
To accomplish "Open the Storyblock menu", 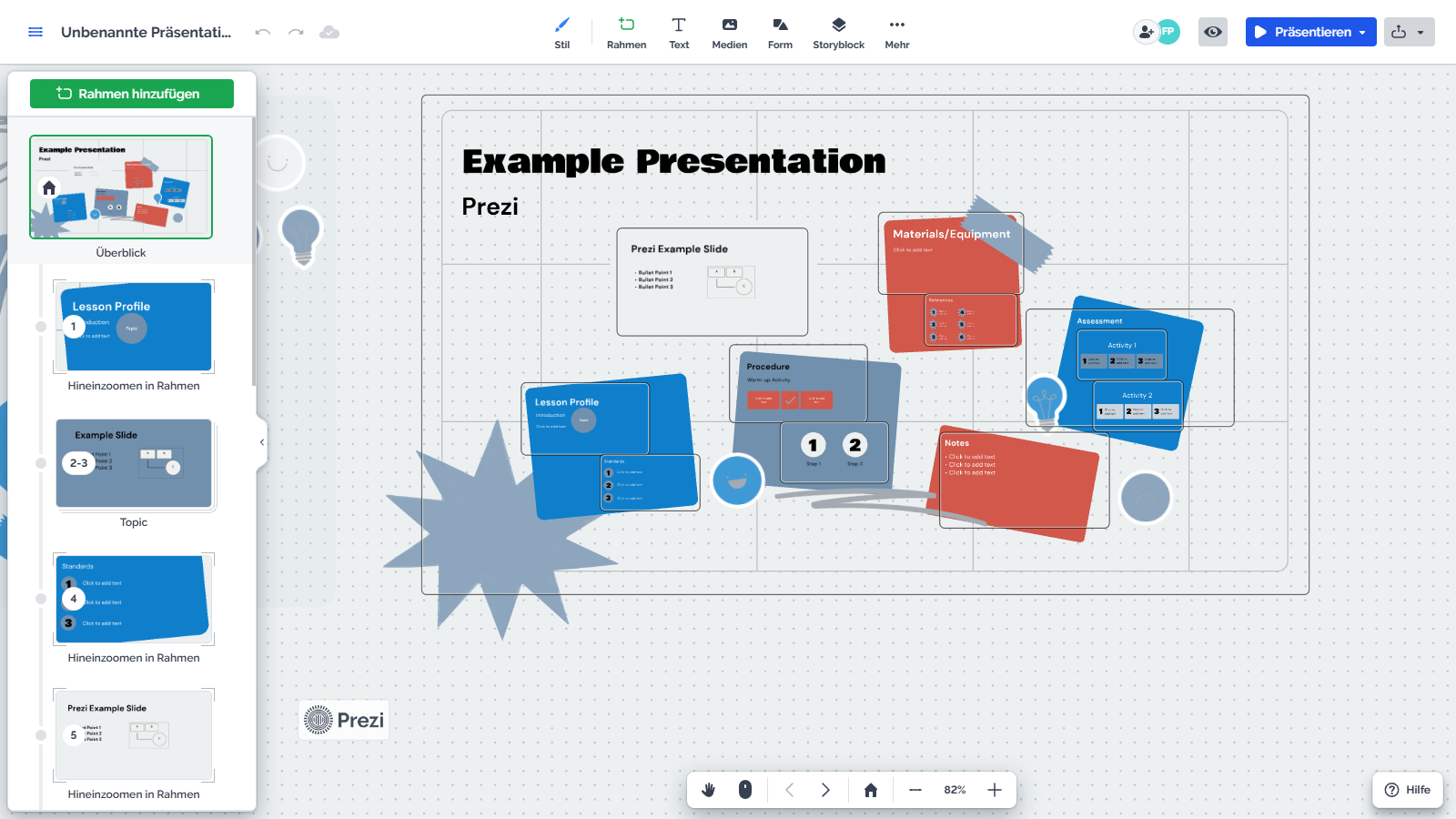I will click(x=839, y=33).
